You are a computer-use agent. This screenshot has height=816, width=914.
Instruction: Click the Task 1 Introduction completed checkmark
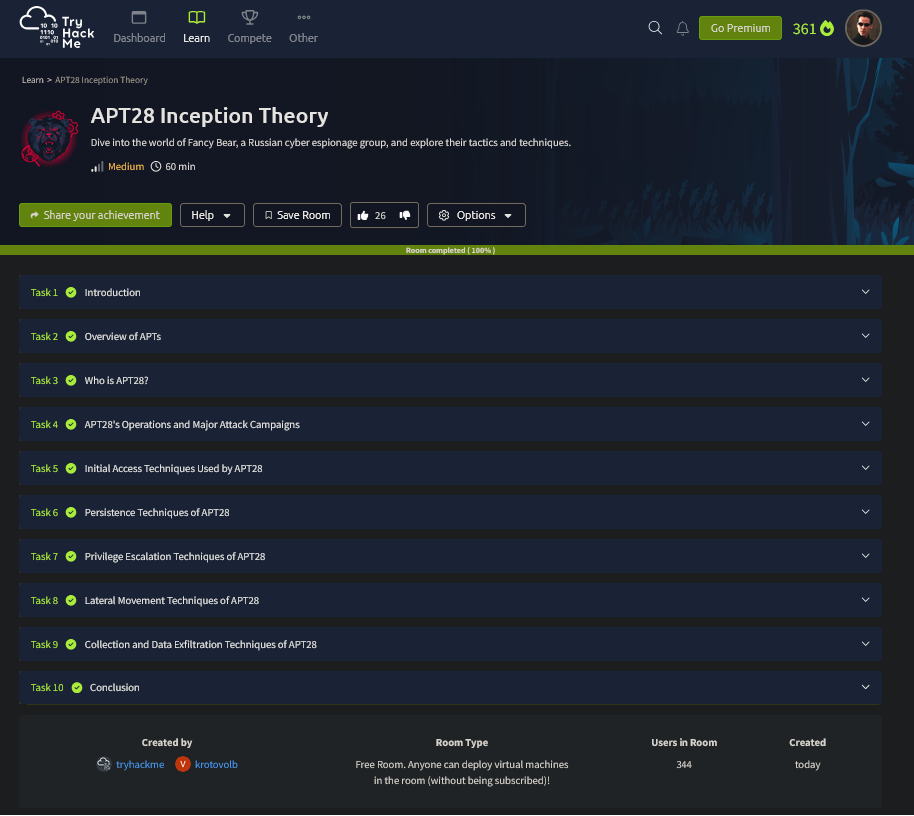71,293
